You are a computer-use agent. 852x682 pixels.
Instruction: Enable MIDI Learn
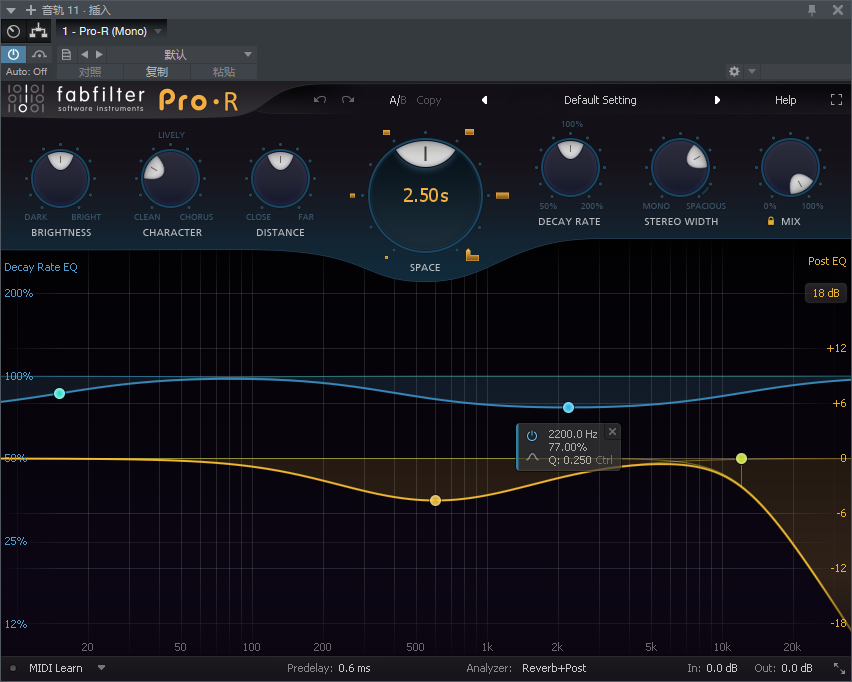(55, 668)
